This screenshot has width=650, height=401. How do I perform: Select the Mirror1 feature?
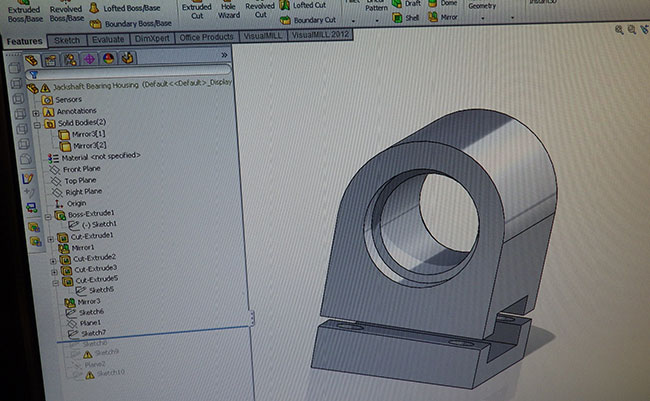[76, 248]
